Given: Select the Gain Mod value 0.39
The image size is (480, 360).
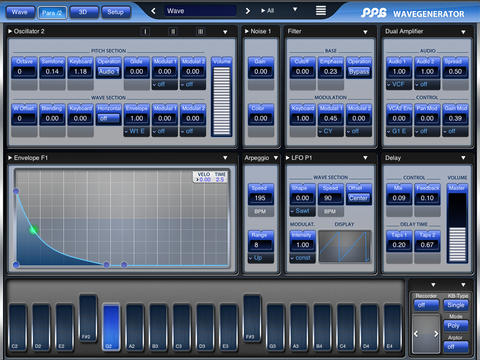Looking at the screenshot, I should (x=455, y=118).
